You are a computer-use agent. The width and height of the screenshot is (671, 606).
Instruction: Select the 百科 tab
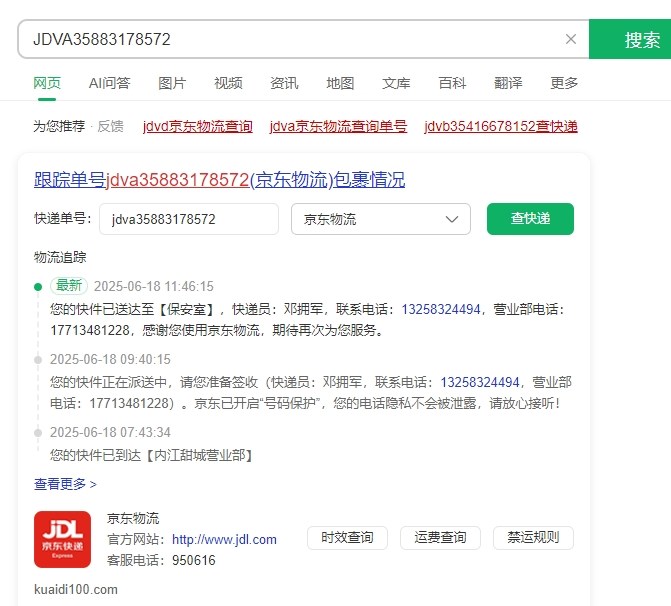click(452, 83)
